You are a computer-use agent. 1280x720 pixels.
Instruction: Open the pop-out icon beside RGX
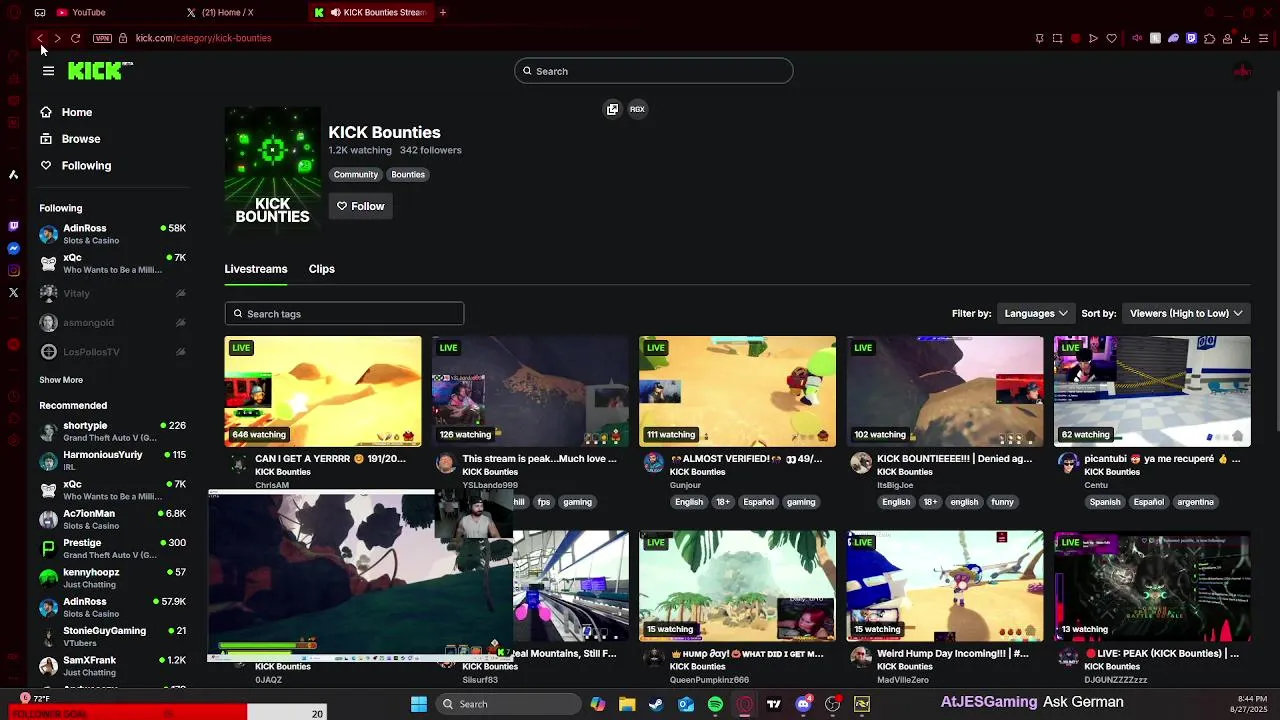pos(613,109)
